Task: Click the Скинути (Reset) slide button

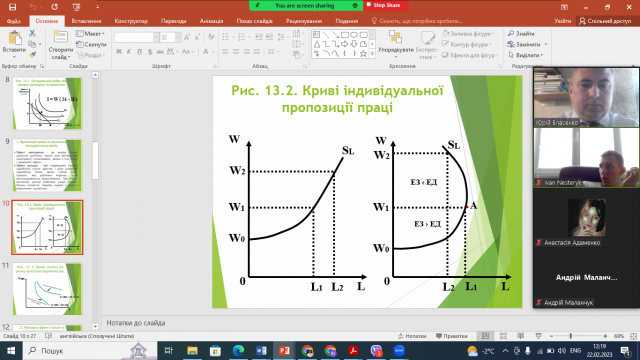Action: pos(91,44)
